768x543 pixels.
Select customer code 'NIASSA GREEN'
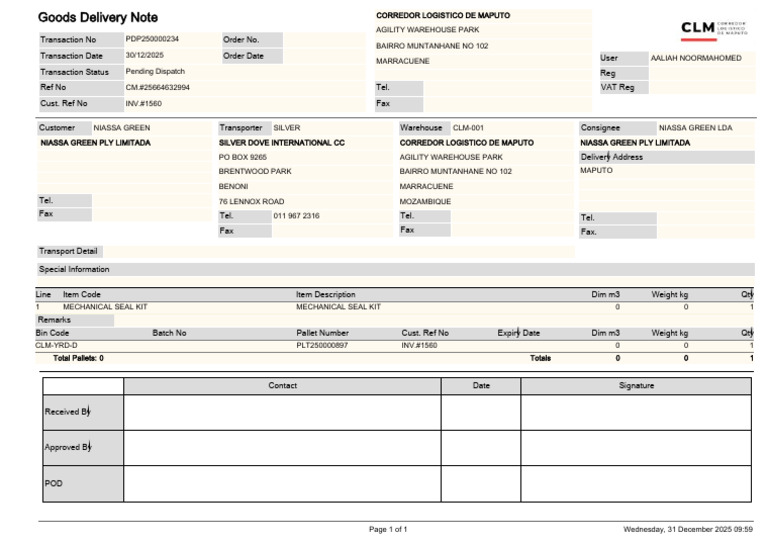[122, 127]
